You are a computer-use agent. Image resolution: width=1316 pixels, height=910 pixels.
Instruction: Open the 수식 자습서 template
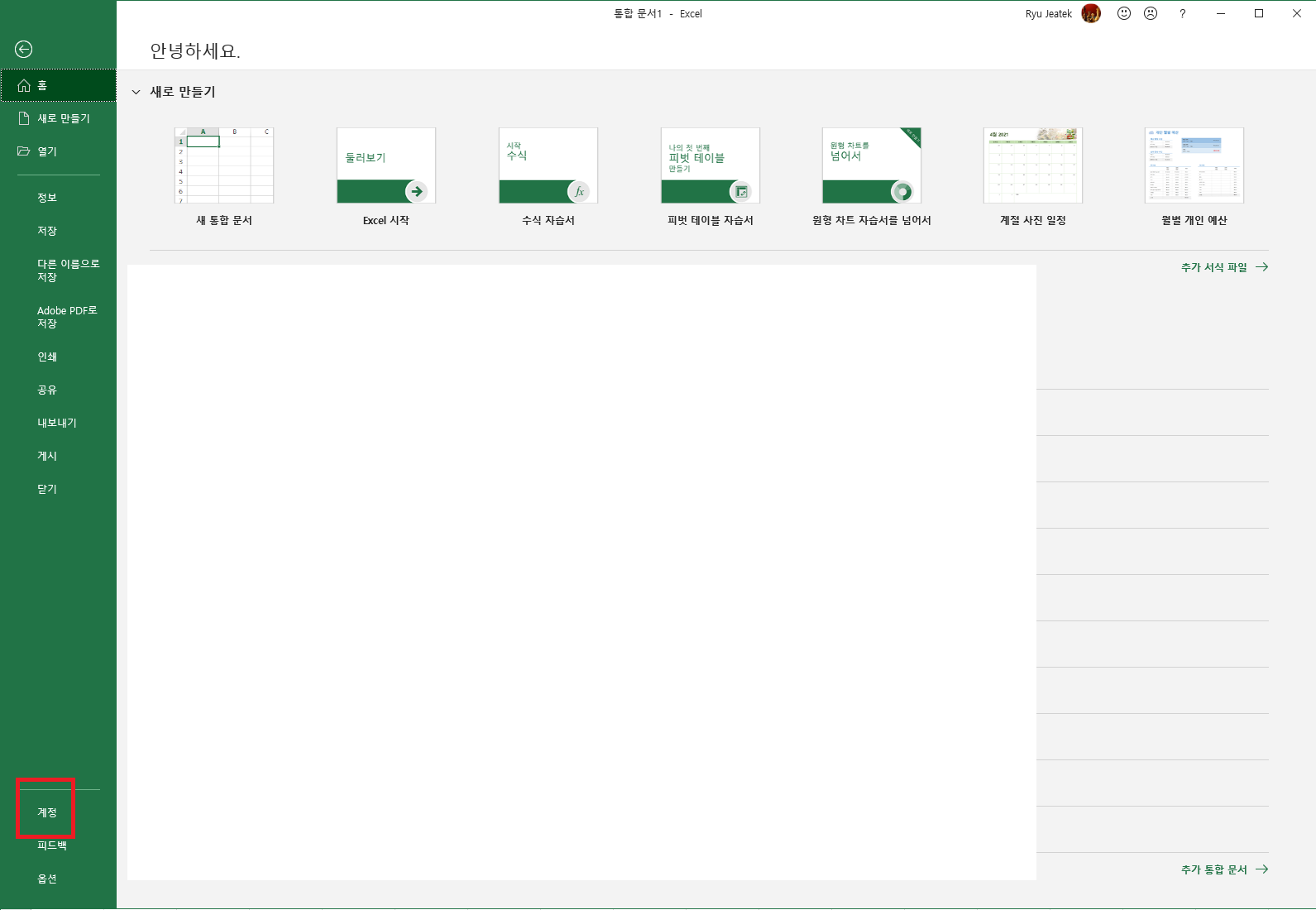point(548,177)
